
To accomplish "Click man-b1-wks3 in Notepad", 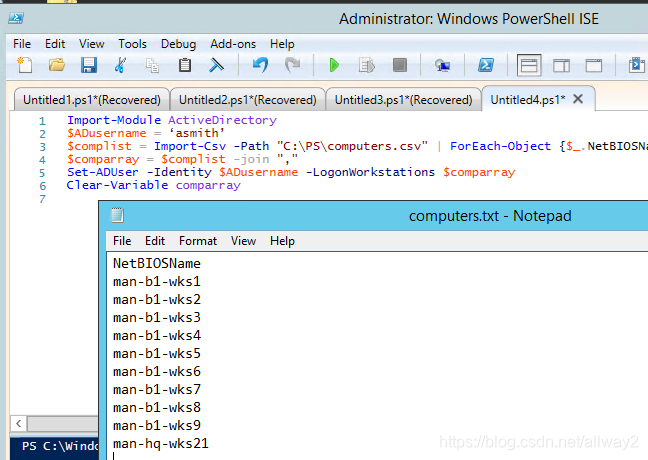I will click(157, 317).
